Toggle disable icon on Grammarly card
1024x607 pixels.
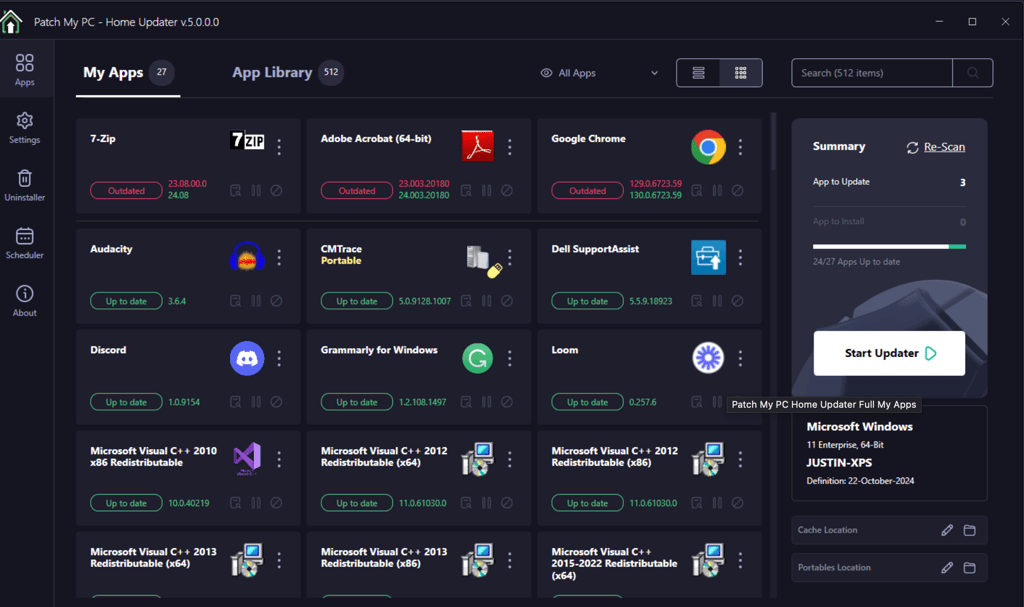[507, 402]
